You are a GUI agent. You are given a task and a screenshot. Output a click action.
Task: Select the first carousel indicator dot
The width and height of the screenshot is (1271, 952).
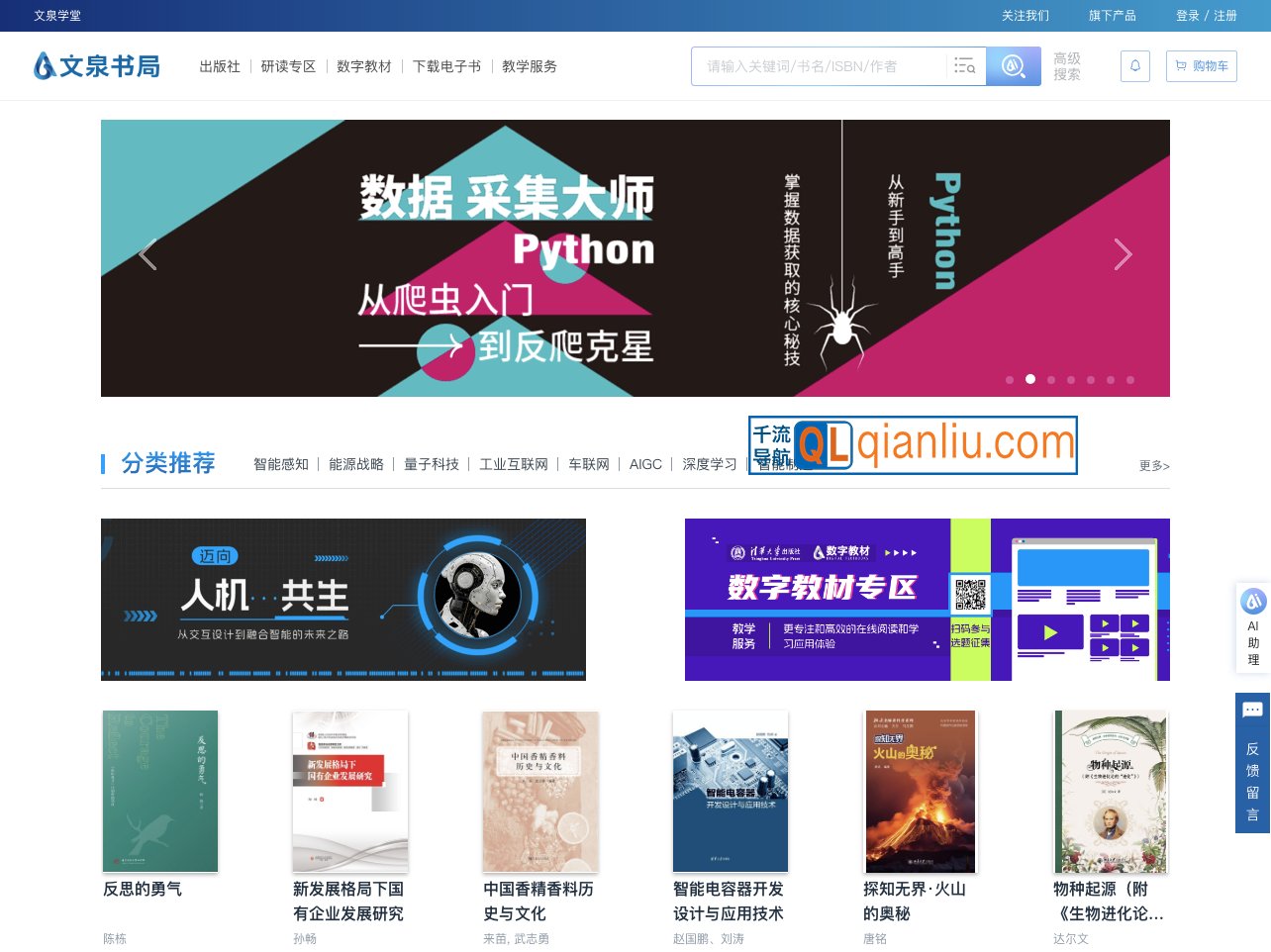point(1010,380)
